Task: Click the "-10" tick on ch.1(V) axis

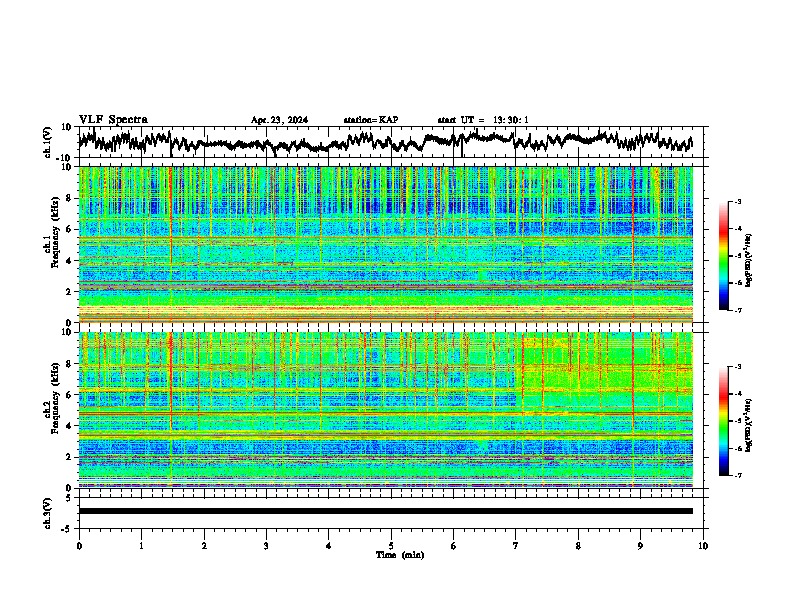Action: click(x=65, y=158)
